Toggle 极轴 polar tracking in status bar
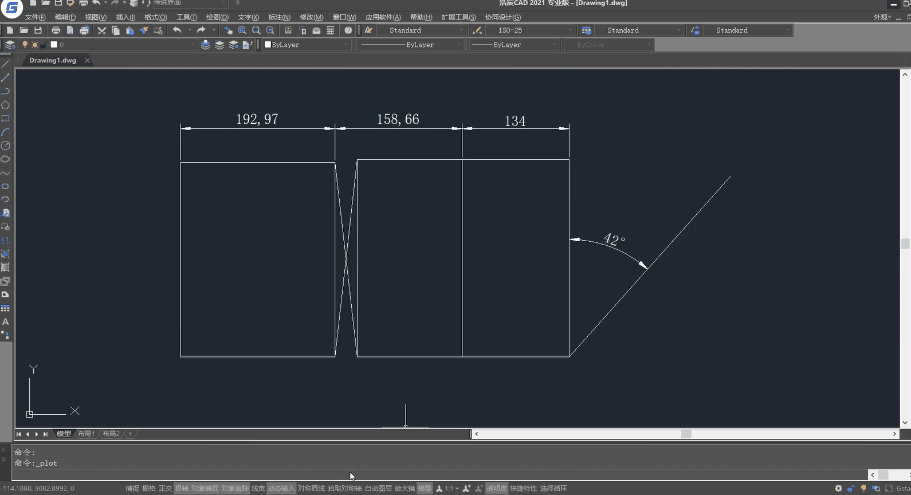Screen dimensions: 911x495 pyautogui.click(x=182, y=489)
